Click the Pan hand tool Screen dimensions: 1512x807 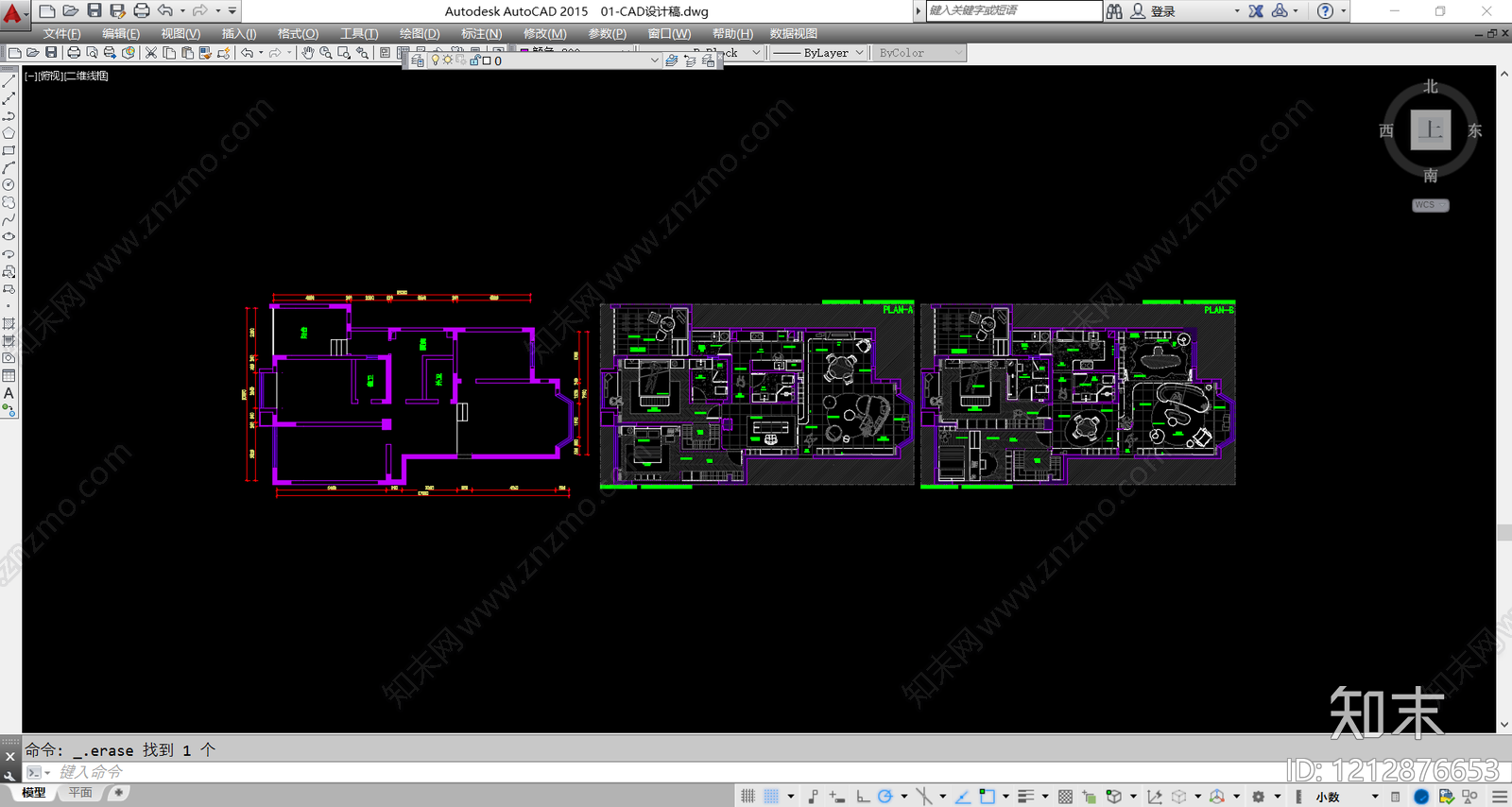pos(307,53)
